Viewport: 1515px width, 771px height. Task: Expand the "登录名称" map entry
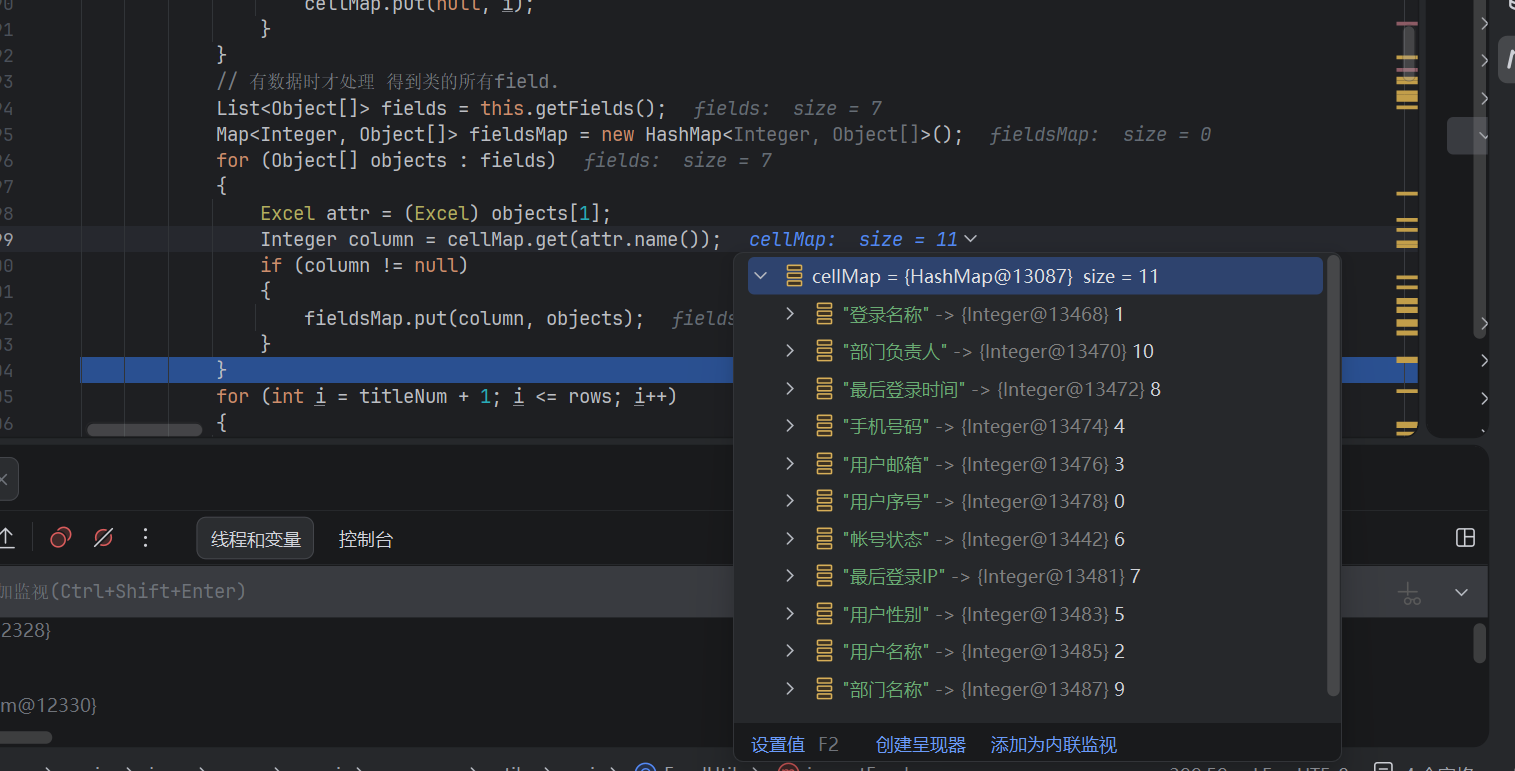[790, 314]
